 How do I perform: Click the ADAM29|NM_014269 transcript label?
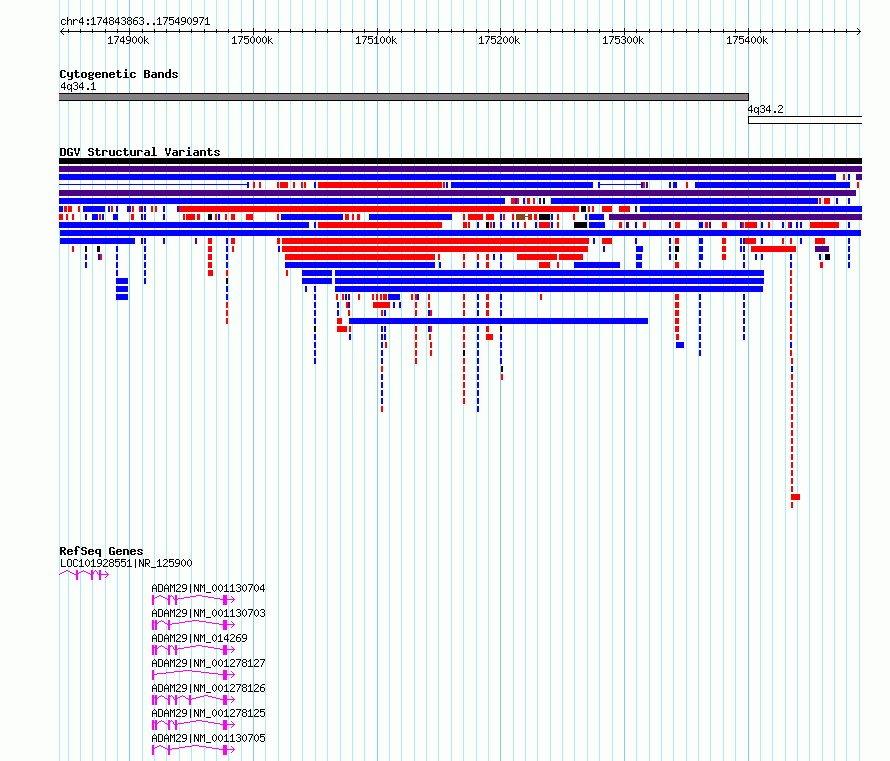(199, 638)
